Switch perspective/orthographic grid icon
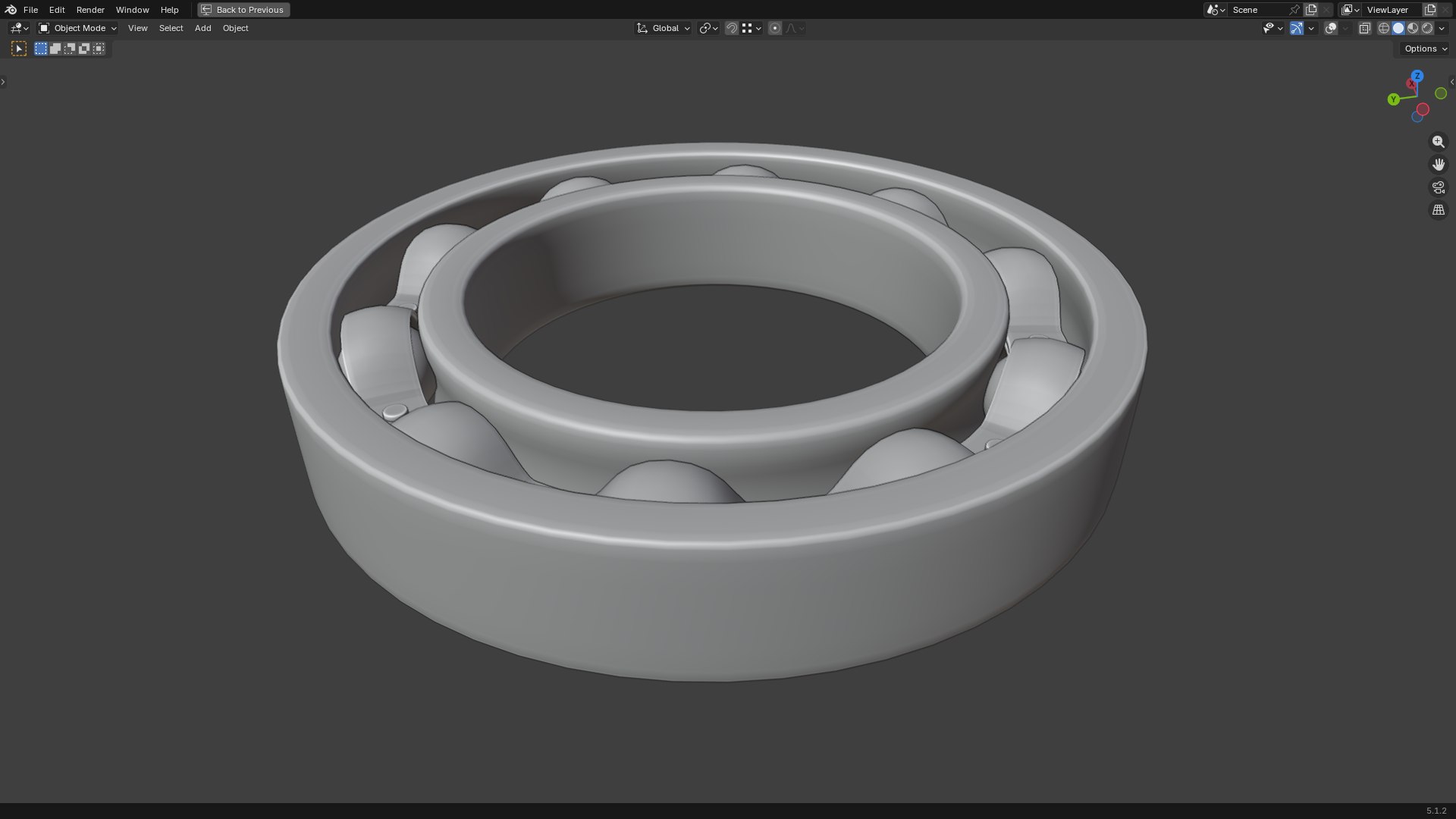The width and height of the screenshot is (1456, 819). (1438, 210)
